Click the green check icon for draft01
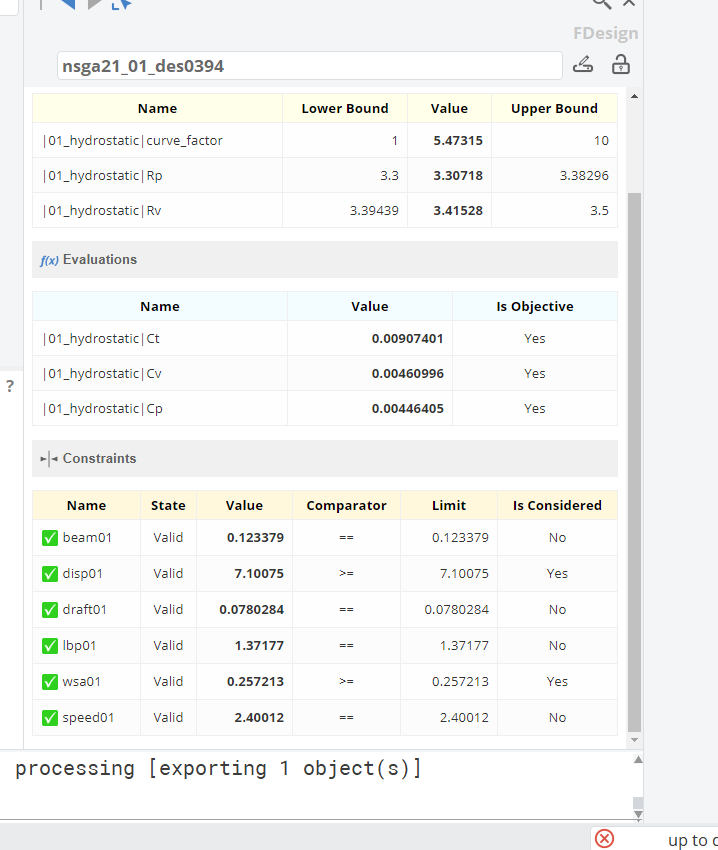Image resolution: width=718 pixels, height=850 pixels. (50, 610)
